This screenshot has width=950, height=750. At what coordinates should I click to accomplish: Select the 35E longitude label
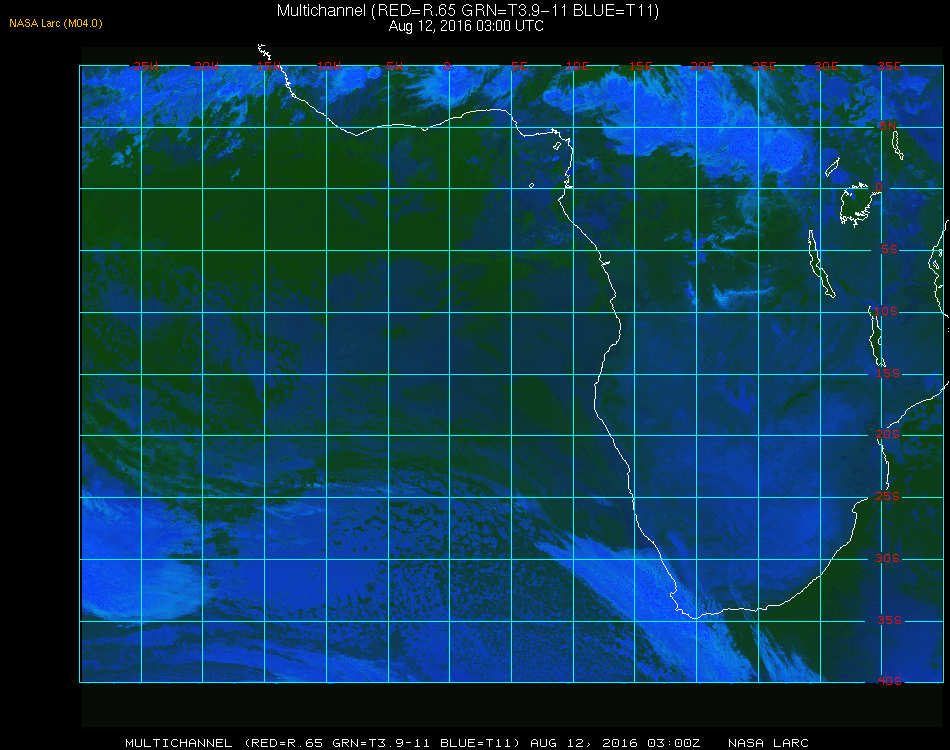click(x=889, y=66)
